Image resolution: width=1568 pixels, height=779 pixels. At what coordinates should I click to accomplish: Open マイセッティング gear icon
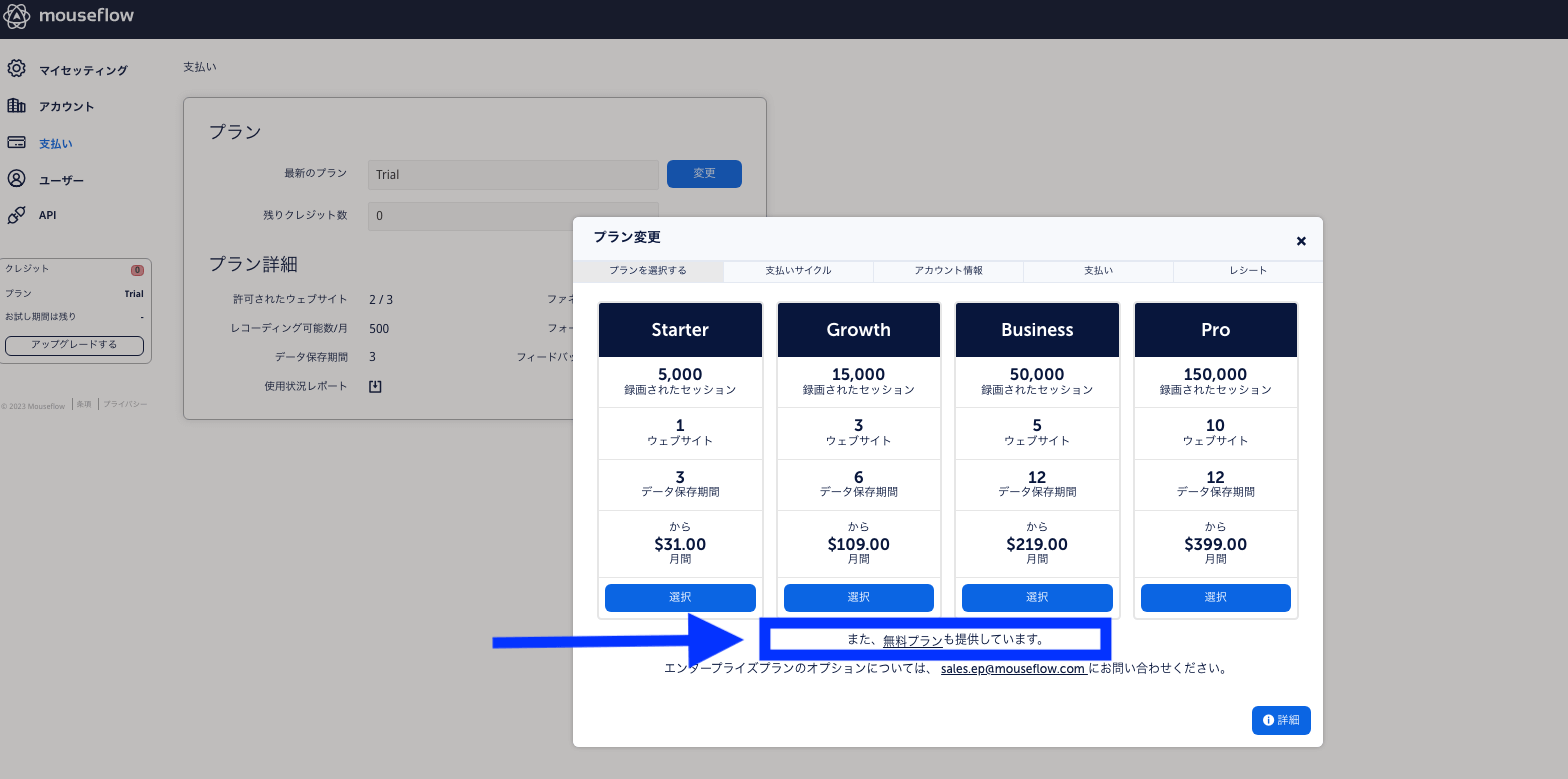pyautogui.click(x=16, y=69)
